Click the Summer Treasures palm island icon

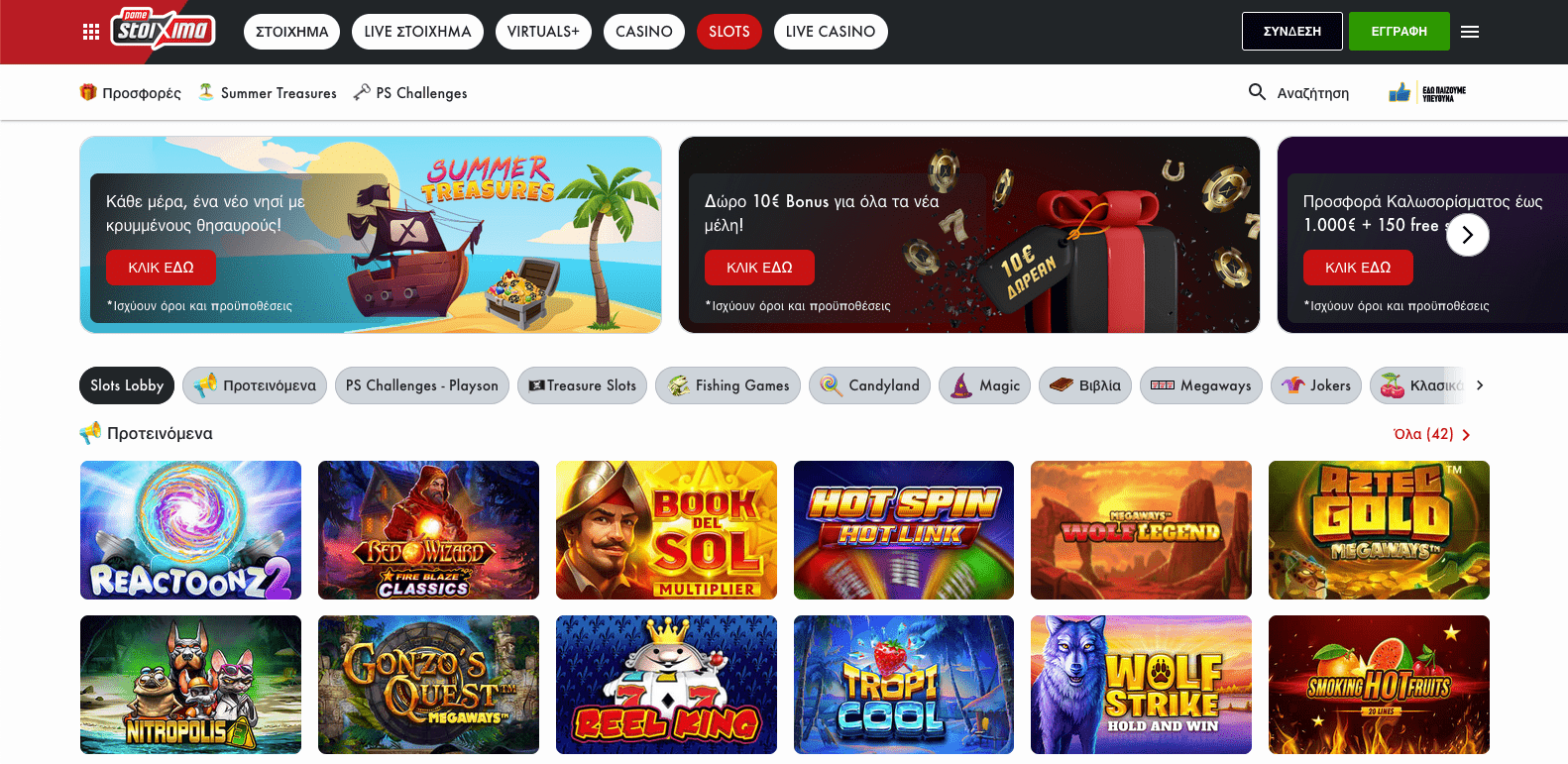pyautogui.click(x=206, y=92)
